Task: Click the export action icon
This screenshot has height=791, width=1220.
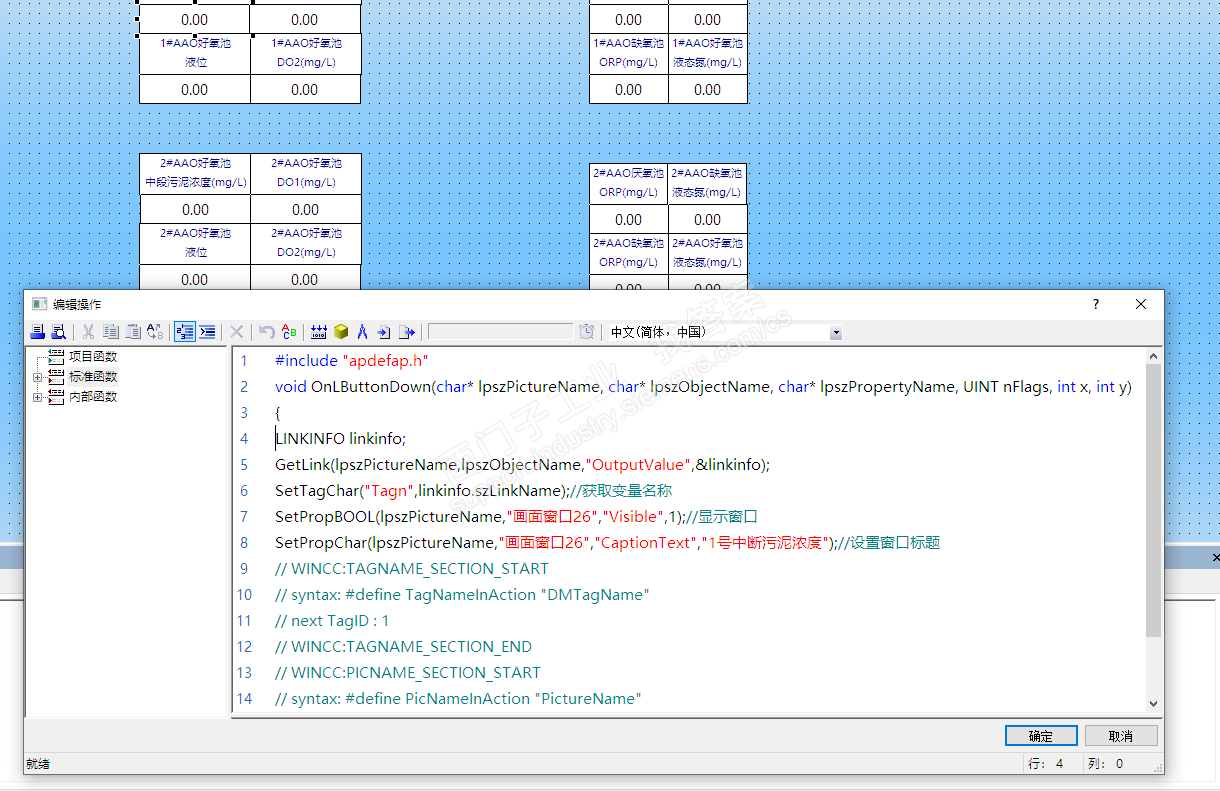Action: pyautogui.click(x=407, y=332)
